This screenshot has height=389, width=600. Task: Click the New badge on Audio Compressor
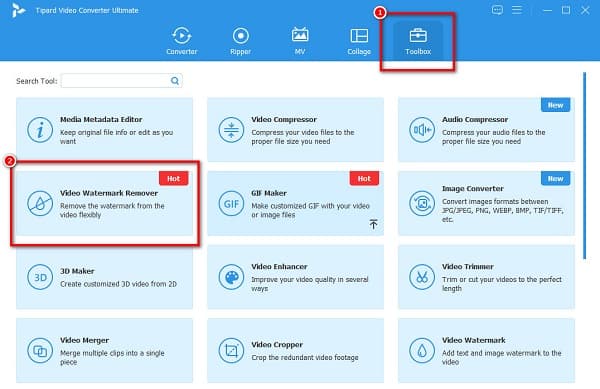(555, 105)
